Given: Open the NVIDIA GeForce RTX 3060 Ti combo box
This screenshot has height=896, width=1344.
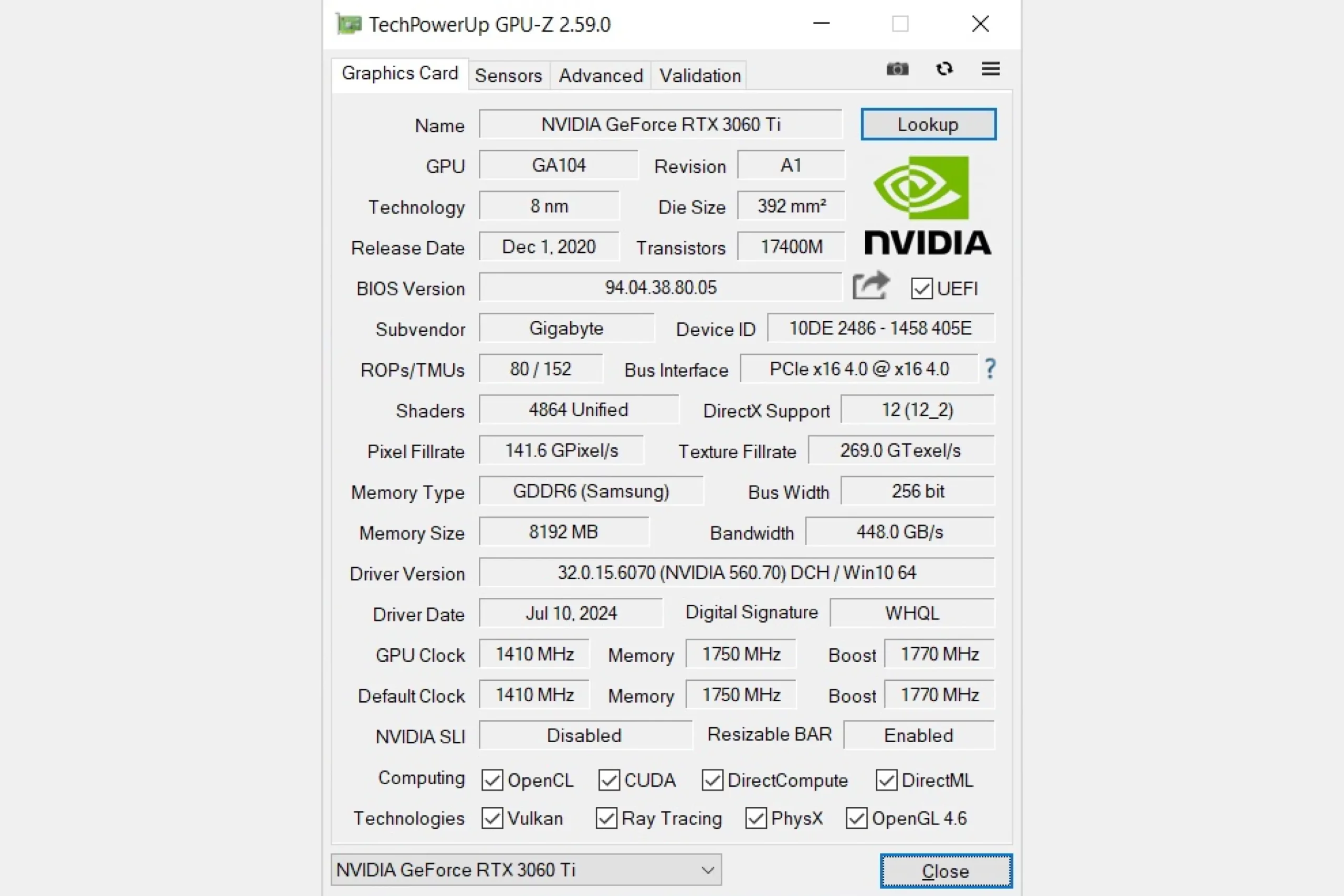Looking at the screenshot, I should tap(514, 870).
